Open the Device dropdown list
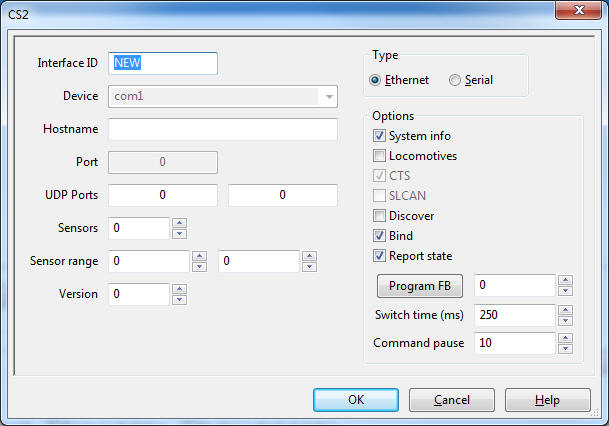Image resolution: width=609 pixels, height=426 pixels. [329, 96]
